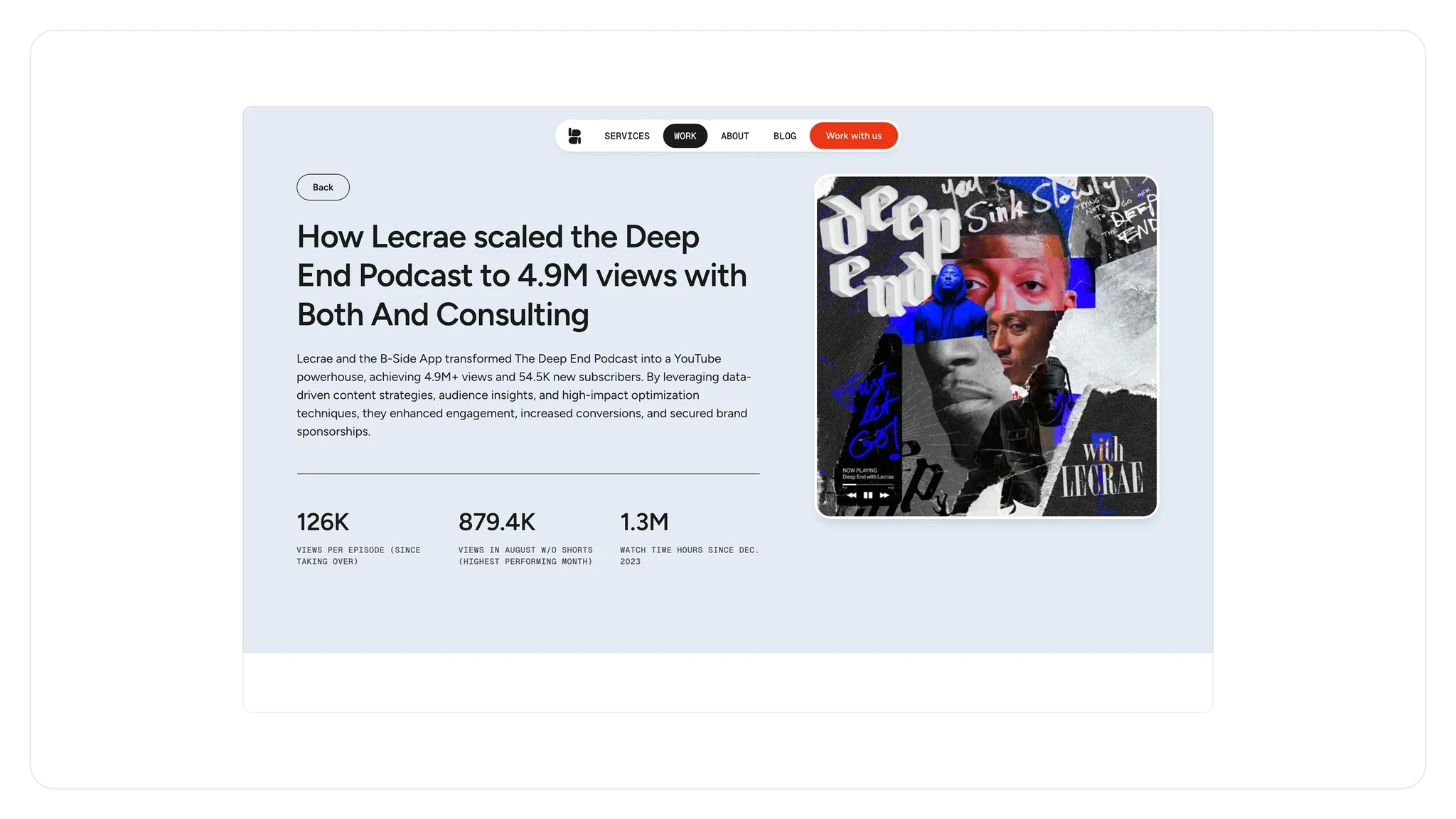The height and width of the screenshot is (819, 1456).
Task: Click the summary paragraph about Lecrae
Action: [x=525, y=395]
